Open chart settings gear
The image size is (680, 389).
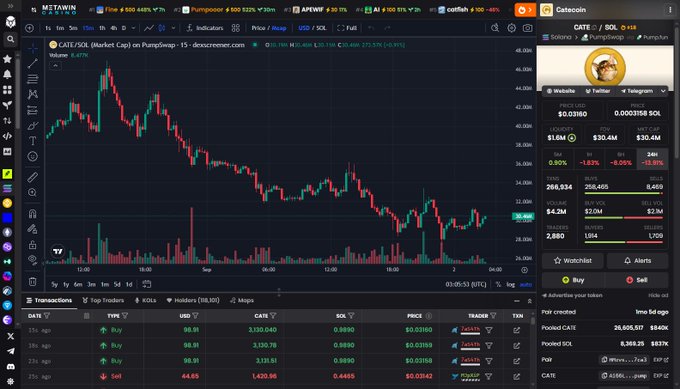(512, 28)
